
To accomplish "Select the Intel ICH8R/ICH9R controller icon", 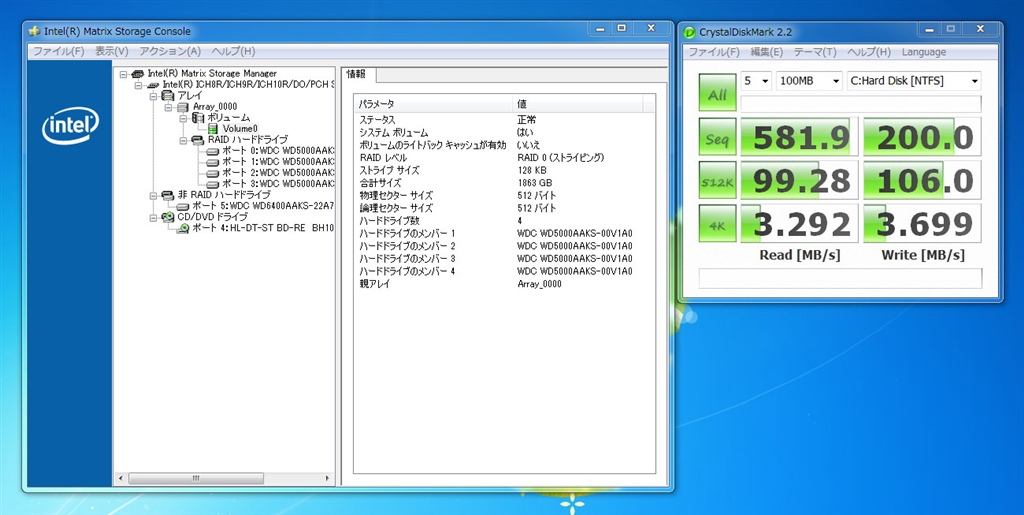I will [x=152, y=85].
